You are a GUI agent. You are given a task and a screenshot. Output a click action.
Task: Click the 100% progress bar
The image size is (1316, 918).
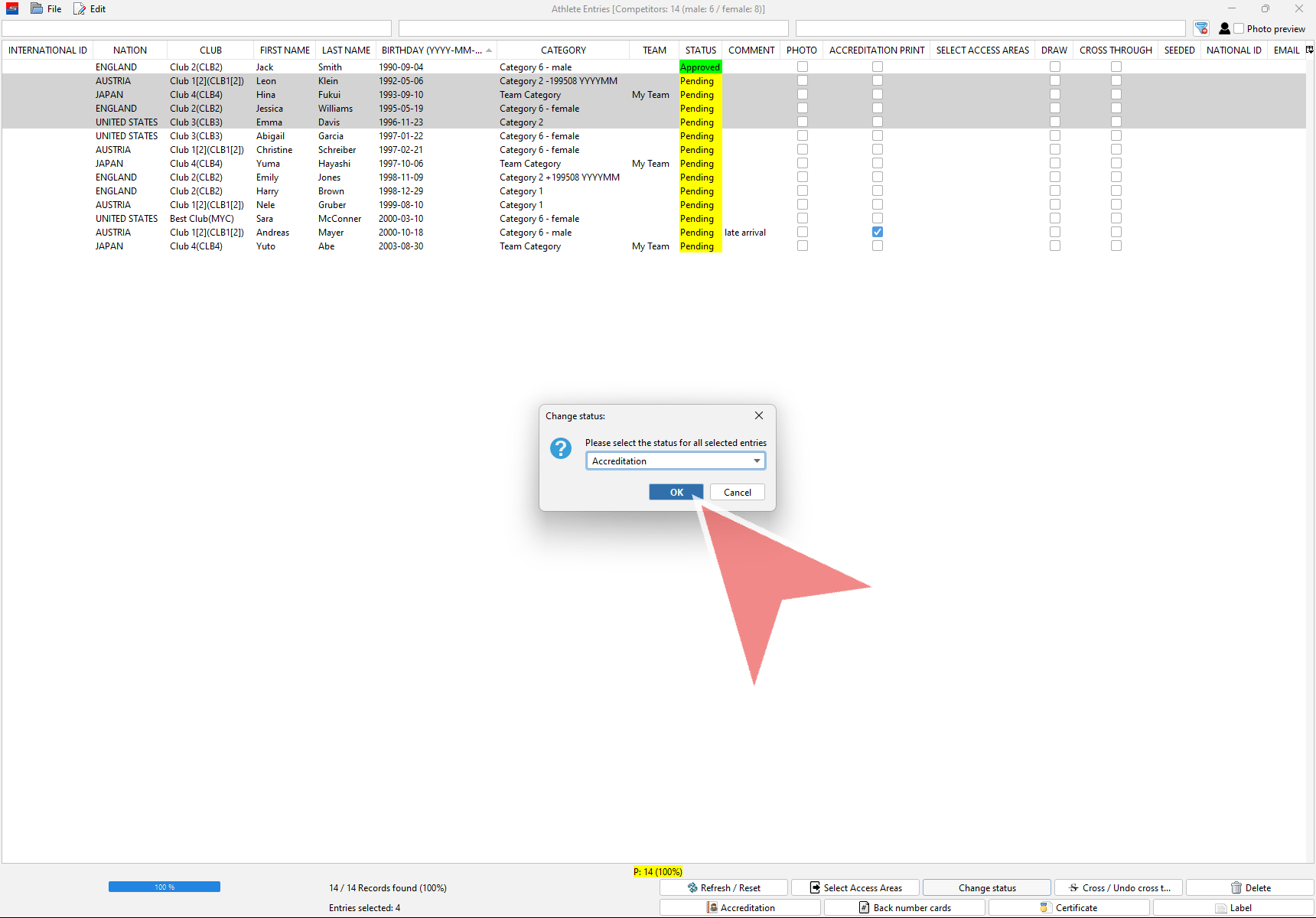tap(164, 887)
